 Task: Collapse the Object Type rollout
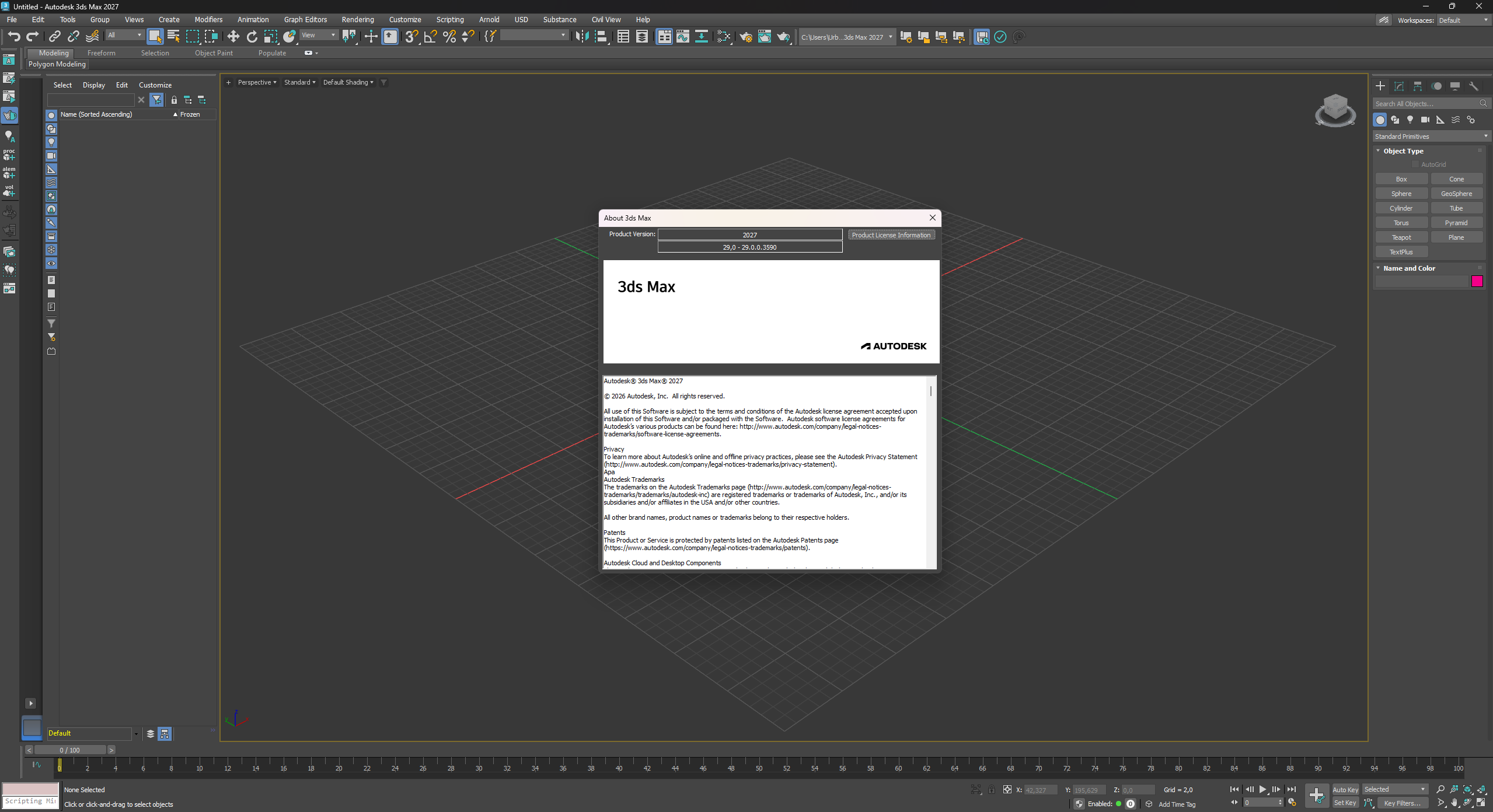click(1403, 150)
